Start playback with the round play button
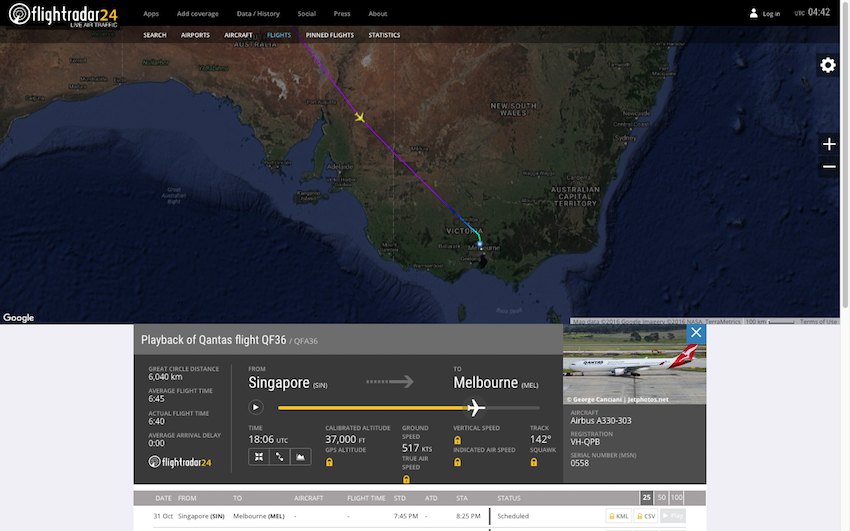The height and width of the screenshot is (531, 850). point(255,407)
